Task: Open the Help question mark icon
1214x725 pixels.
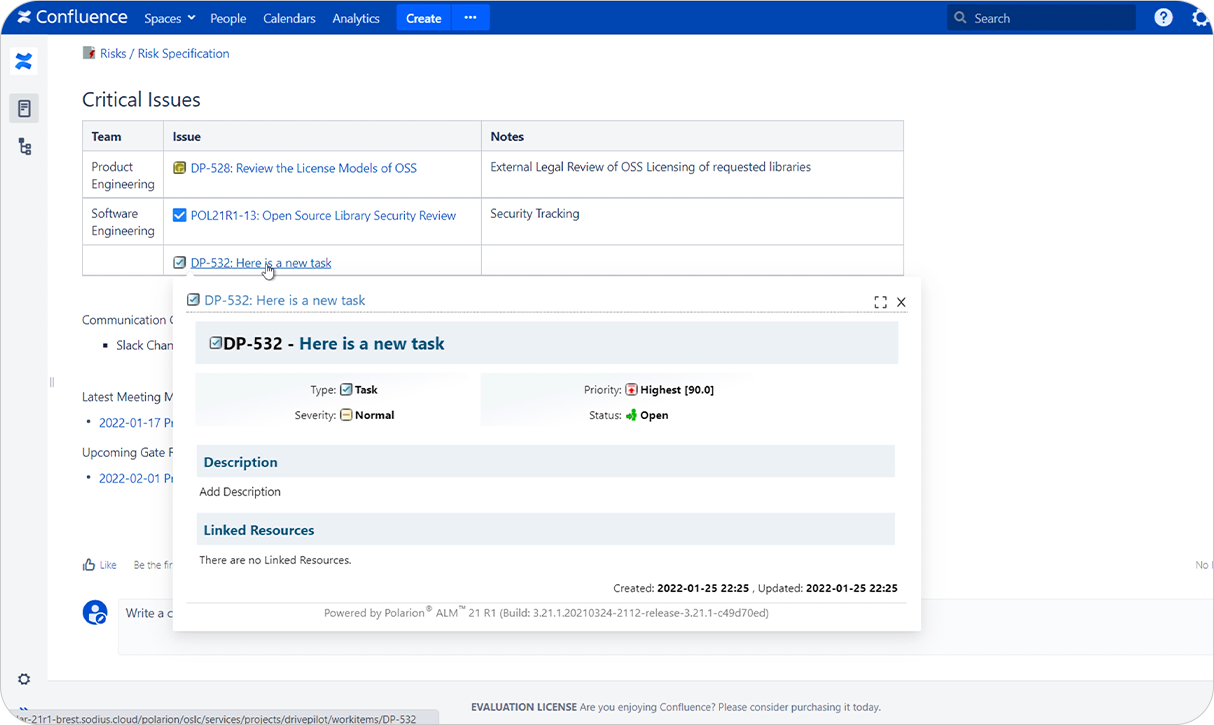Action: 1163,18
